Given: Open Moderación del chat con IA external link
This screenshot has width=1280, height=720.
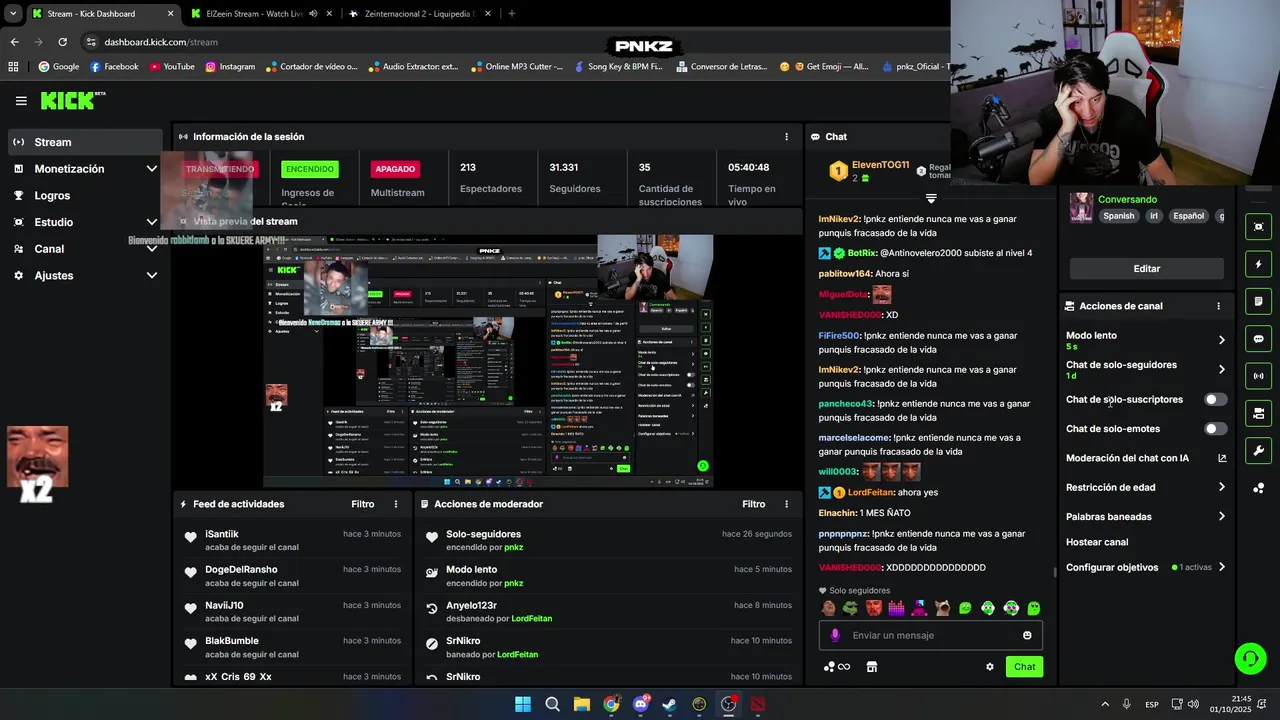Looking at the screenshot, I should point(1222,458).
